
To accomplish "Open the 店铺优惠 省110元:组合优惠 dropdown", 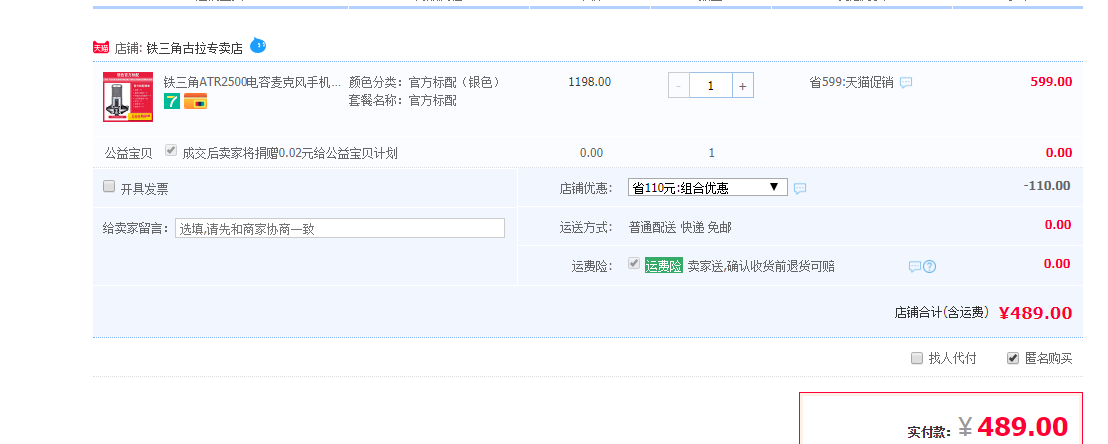I will (x=707, y=187).
